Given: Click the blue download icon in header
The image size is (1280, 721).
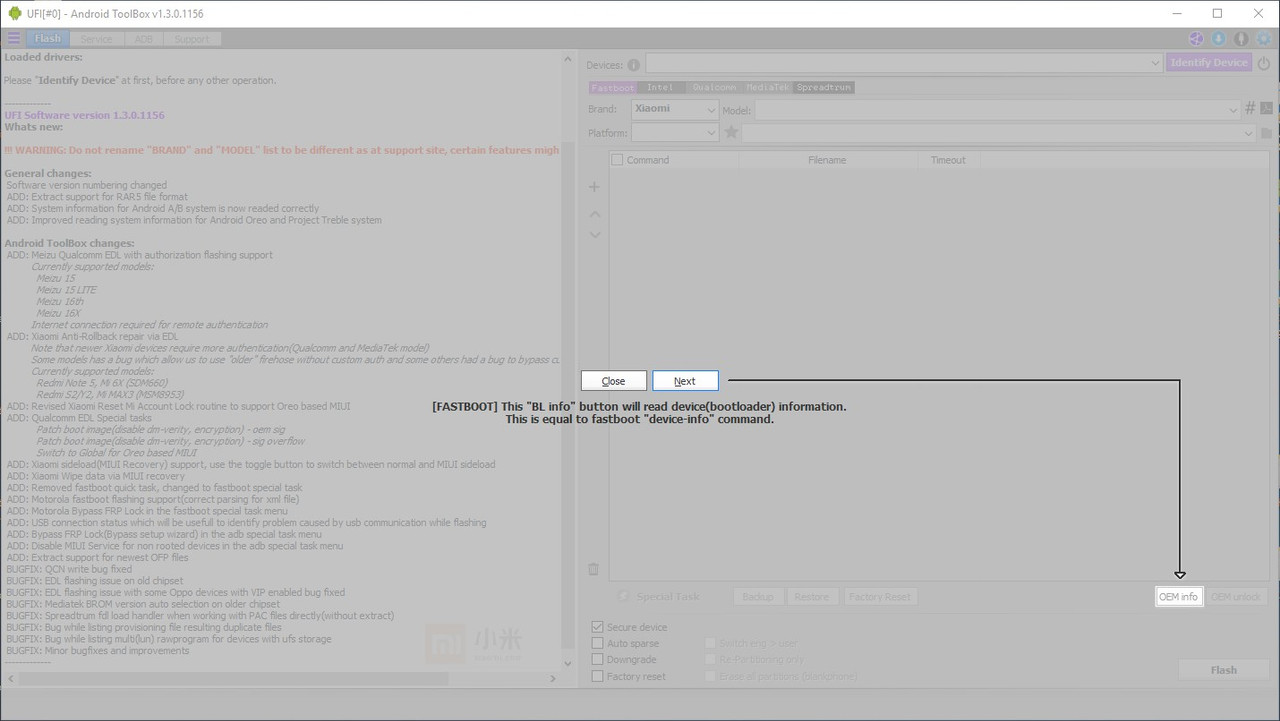Looking at the screenshot, I should pyautogui.click(x=1219, y=39).
